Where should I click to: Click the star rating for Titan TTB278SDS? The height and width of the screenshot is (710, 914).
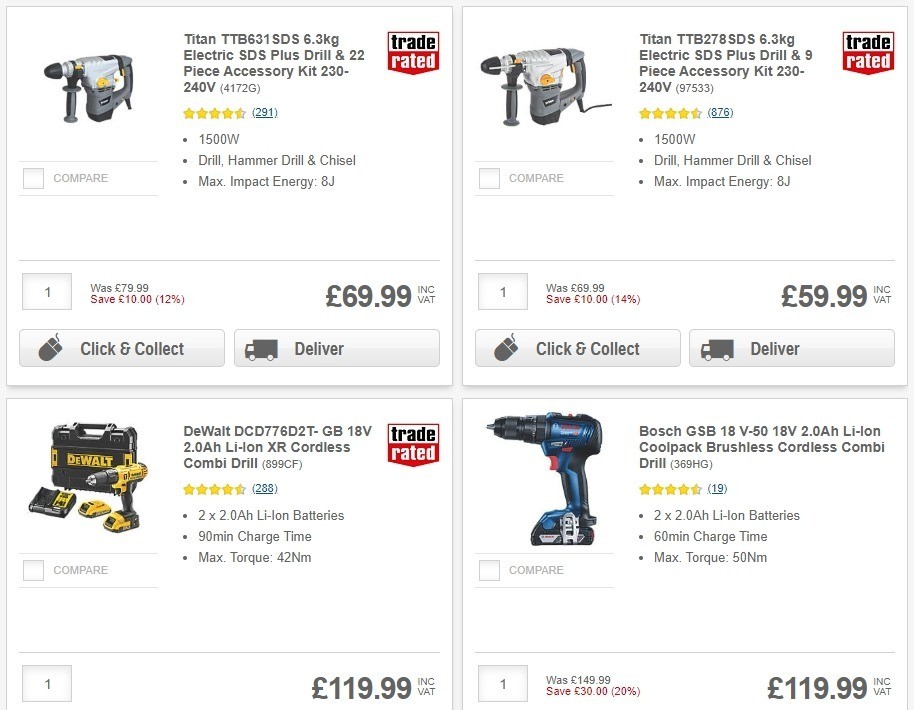670,114
